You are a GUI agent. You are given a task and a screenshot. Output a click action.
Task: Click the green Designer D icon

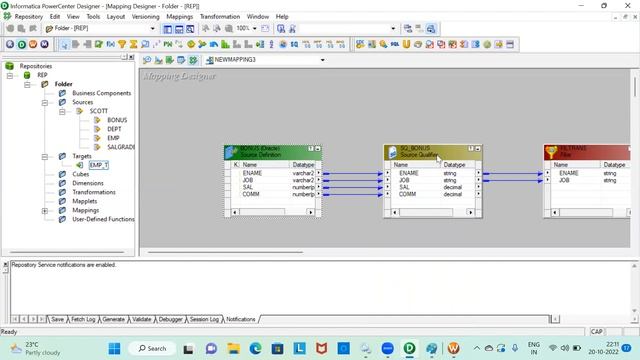(x=22, y=44)
